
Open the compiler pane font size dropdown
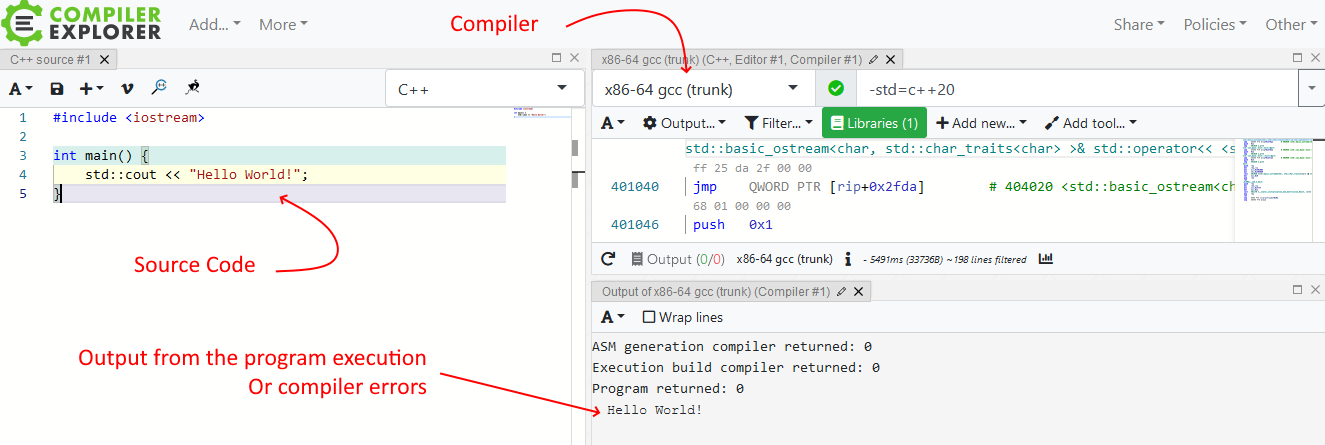pos(613,123)
